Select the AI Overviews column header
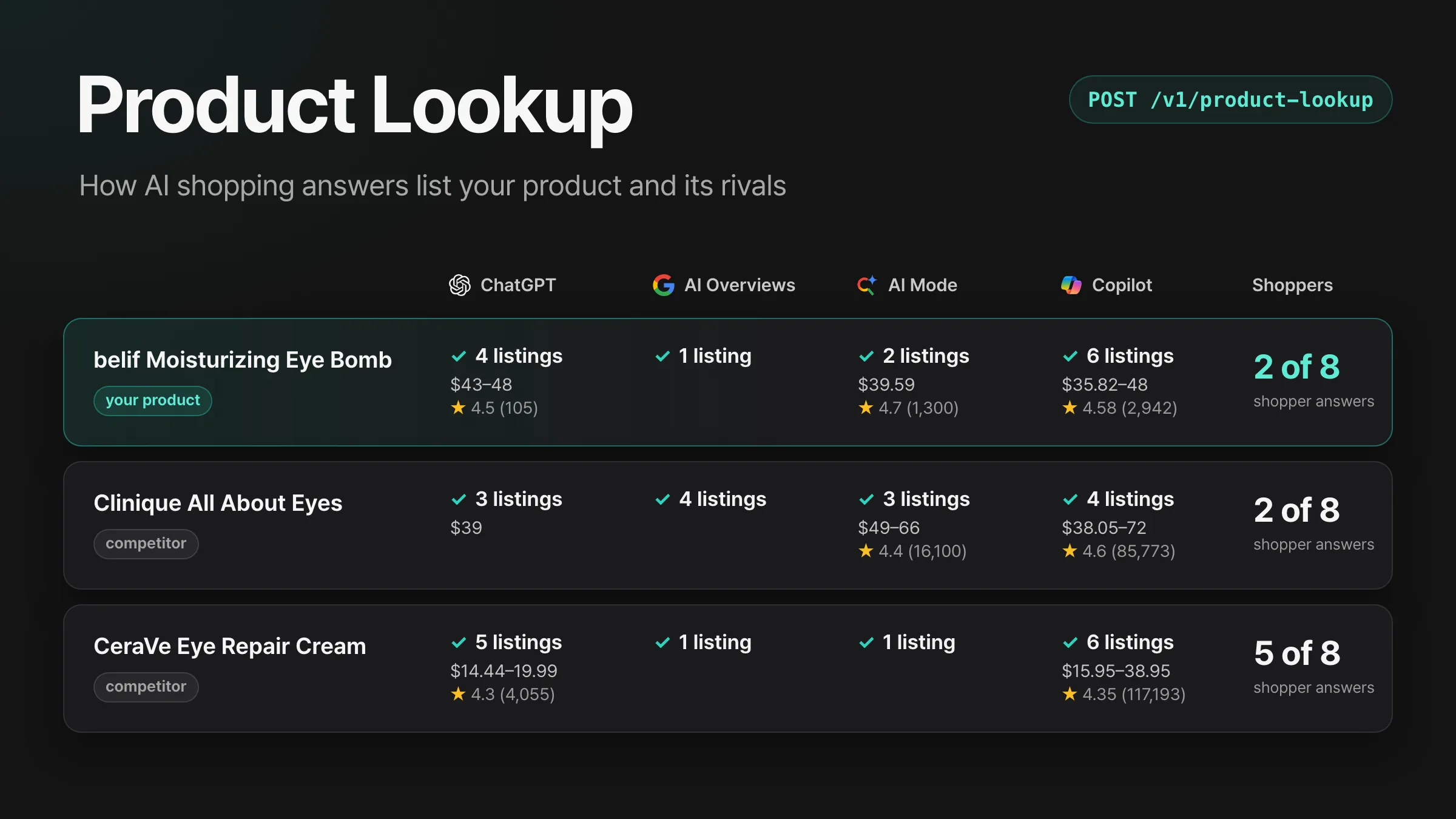1456x819 pixels. pyautogui.click(x=724, y=285)
